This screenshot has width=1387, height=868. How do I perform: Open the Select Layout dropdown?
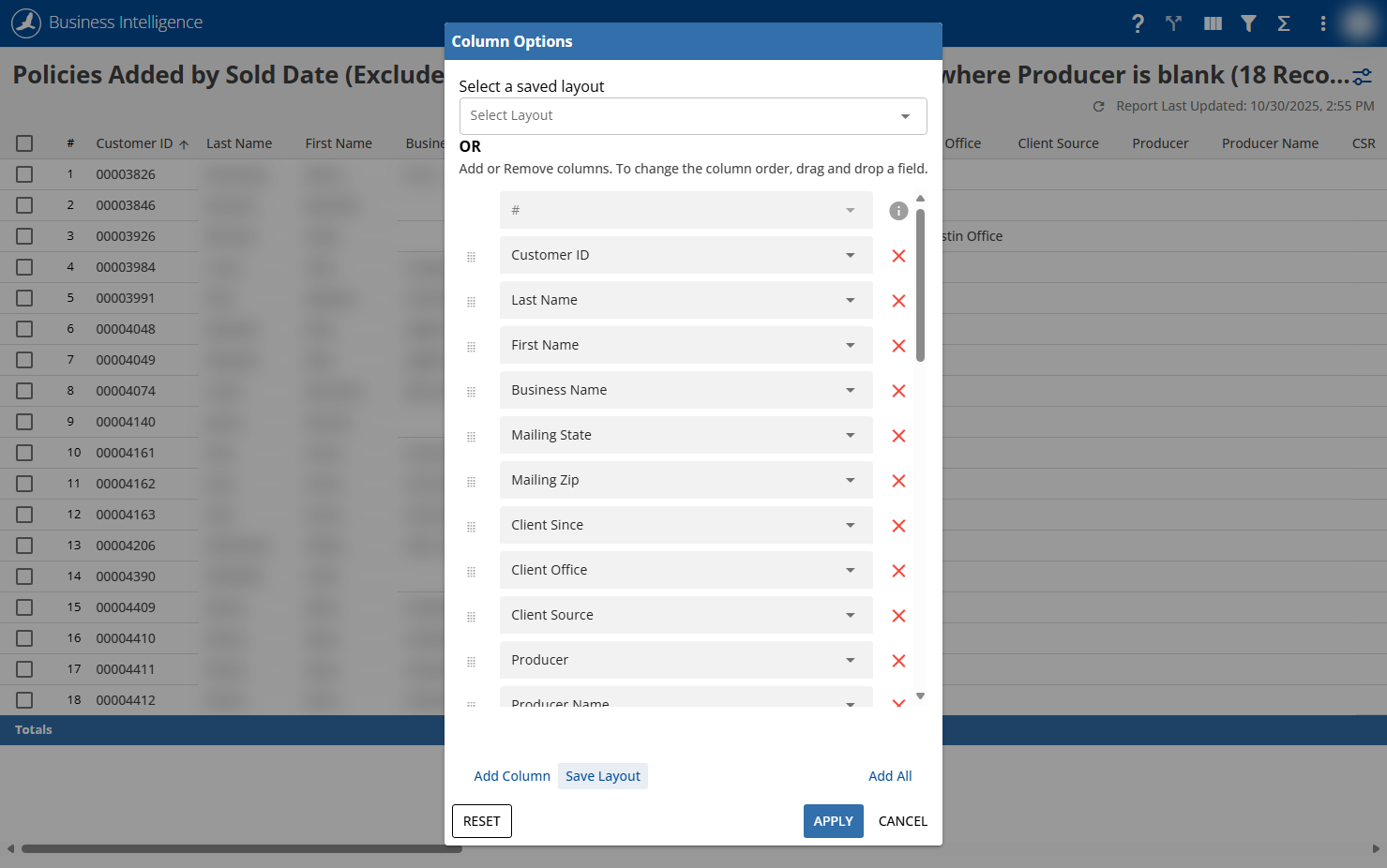[x=693, y=116]
